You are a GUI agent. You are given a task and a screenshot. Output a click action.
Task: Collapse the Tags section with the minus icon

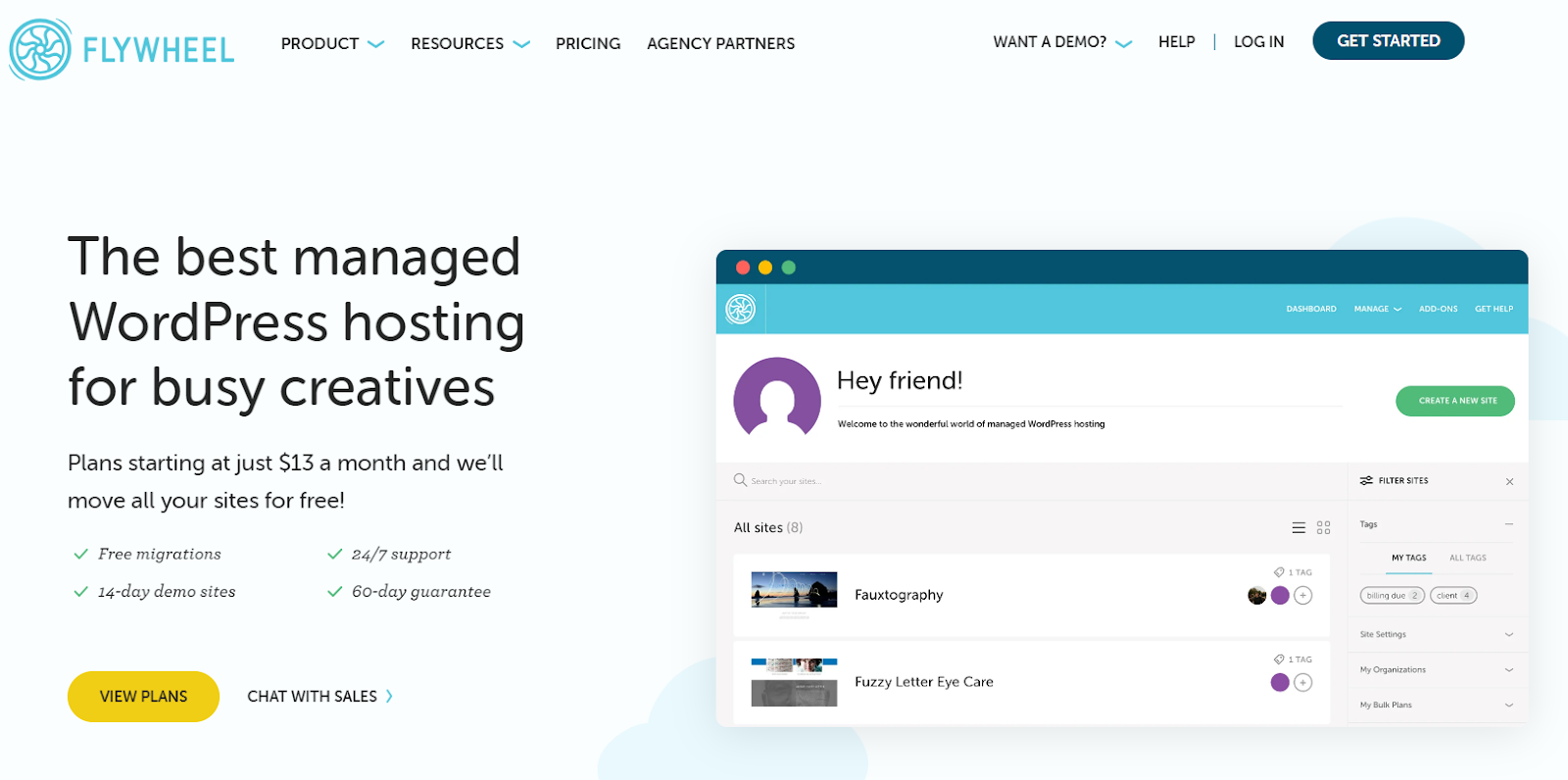click(x=1509, y=524)
